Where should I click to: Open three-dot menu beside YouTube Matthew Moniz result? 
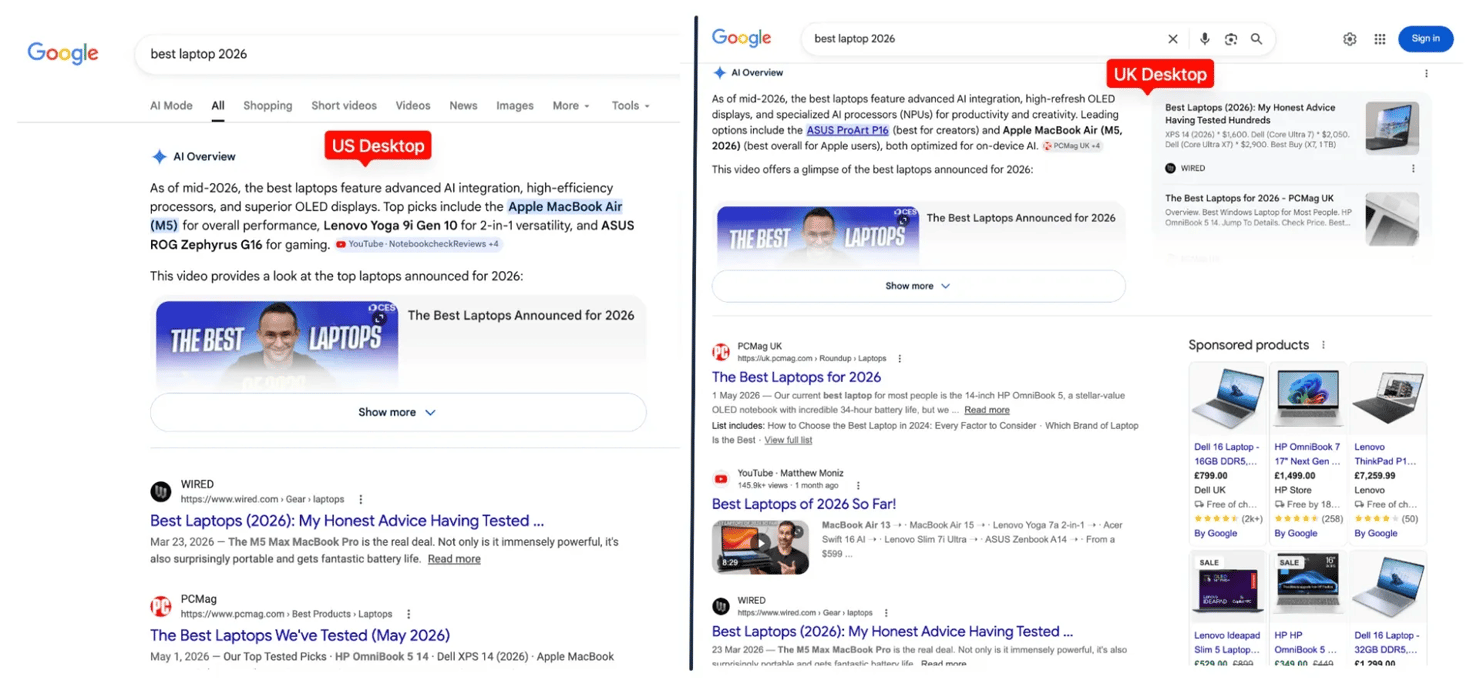pos(857,485)
